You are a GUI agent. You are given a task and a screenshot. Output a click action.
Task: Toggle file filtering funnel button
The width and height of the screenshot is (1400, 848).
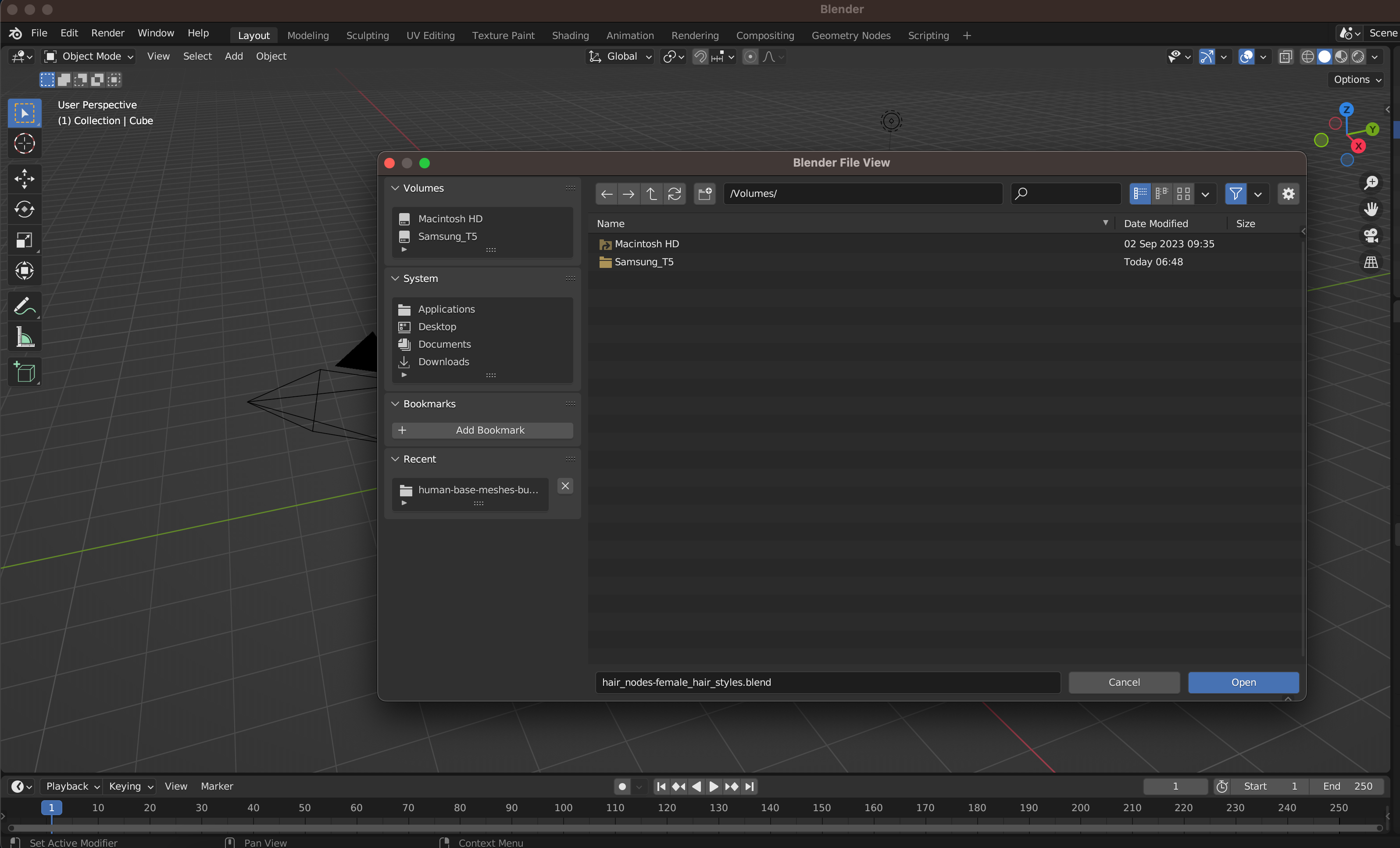tap(1235, 194)
